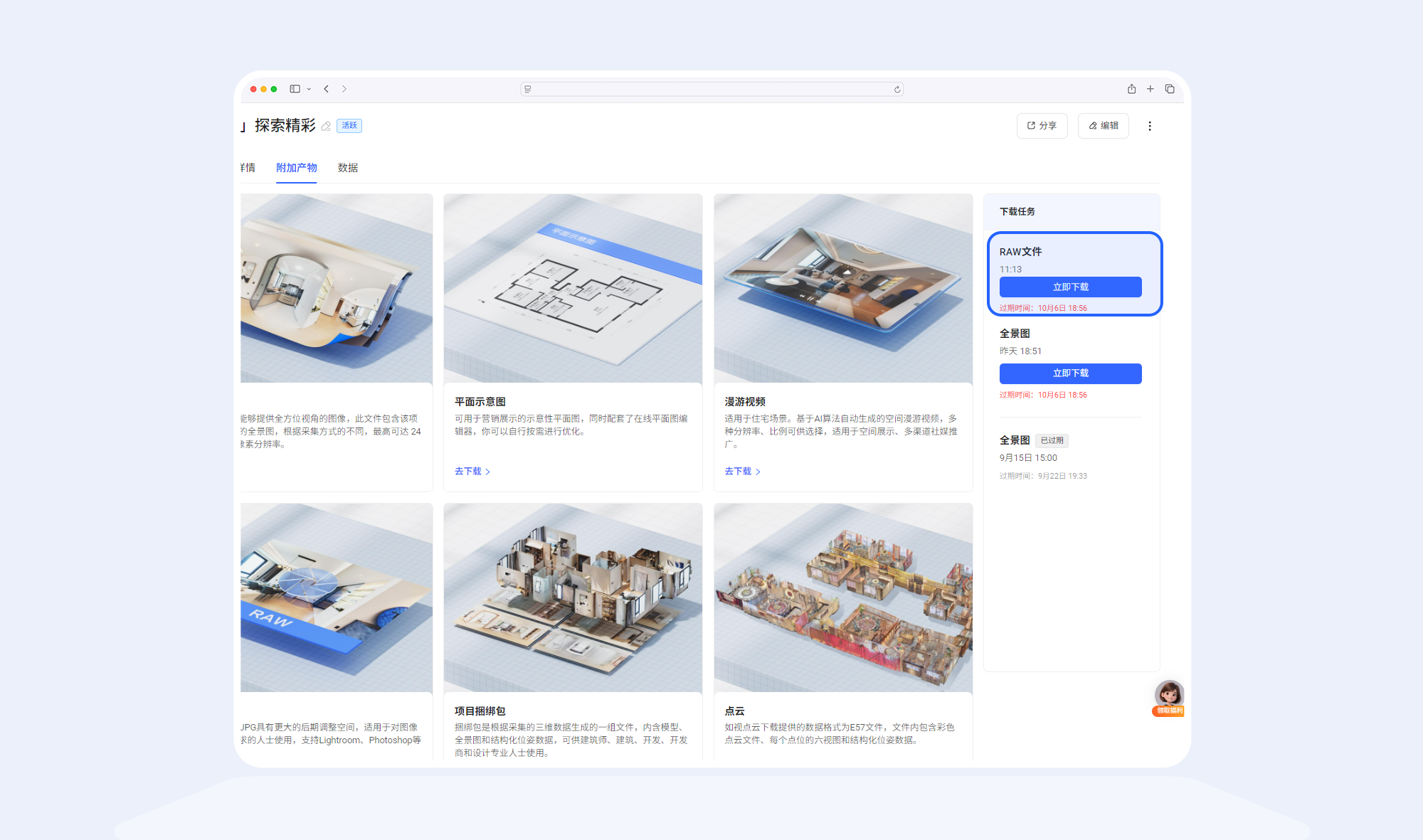Click the reload icon in address bar
1423x840 pixels.
897,89
